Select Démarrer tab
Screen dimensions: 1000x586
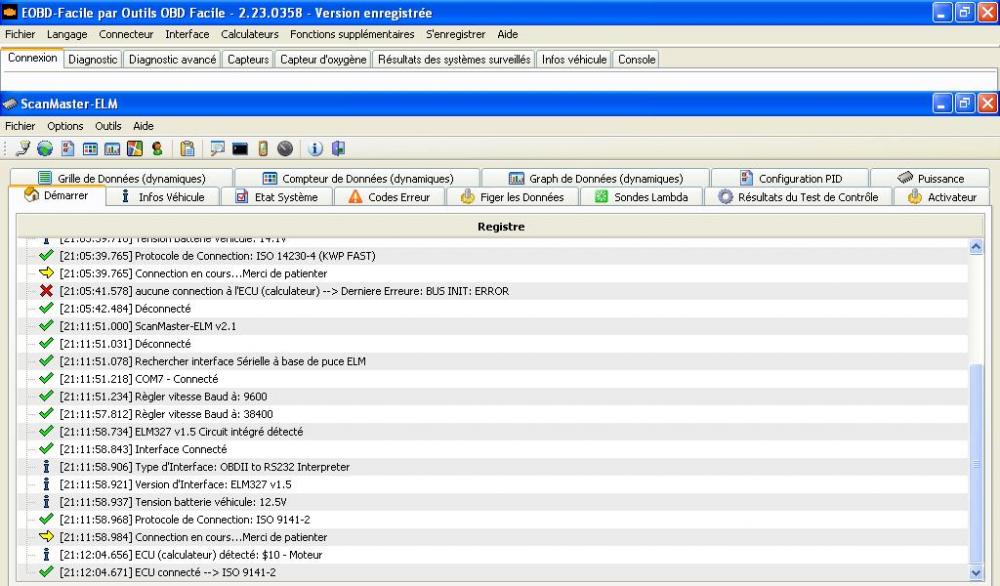click(x=57, y=195)
